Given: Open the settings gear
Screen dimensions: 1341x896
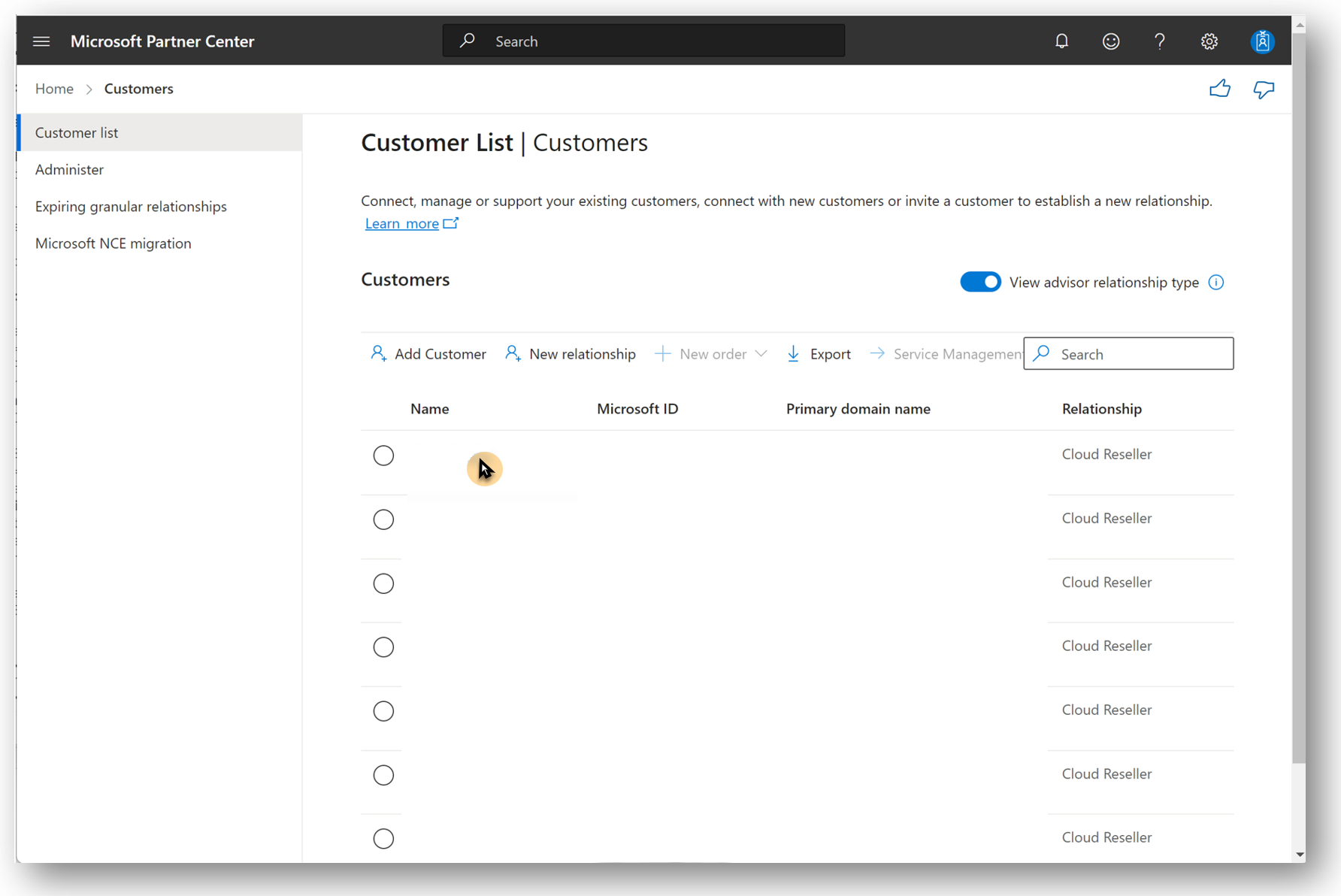Looking at the screenshot, I should [x=1209, y=41].
